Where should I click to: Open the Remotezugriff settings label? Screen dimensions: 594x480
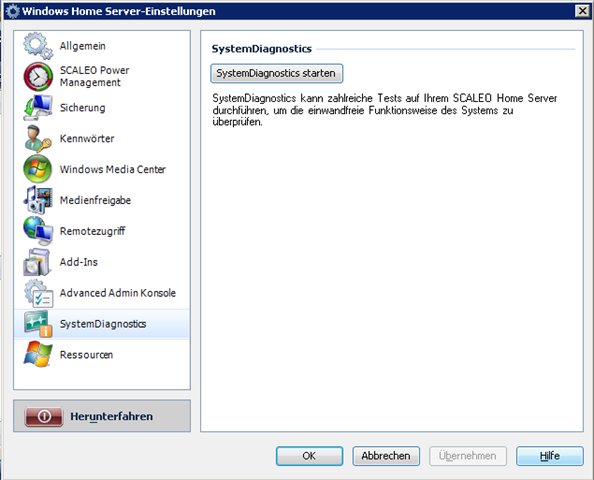[x=92, y=231]
